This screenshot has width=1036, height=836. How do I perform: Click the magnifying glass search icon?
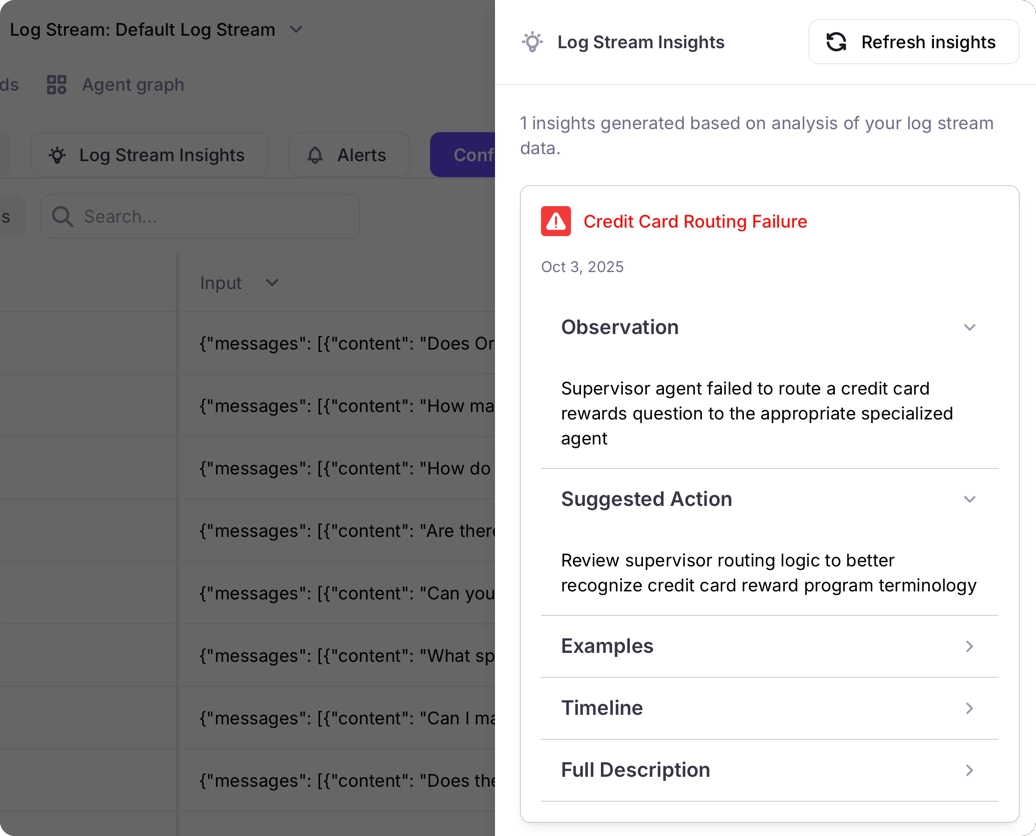62,217
